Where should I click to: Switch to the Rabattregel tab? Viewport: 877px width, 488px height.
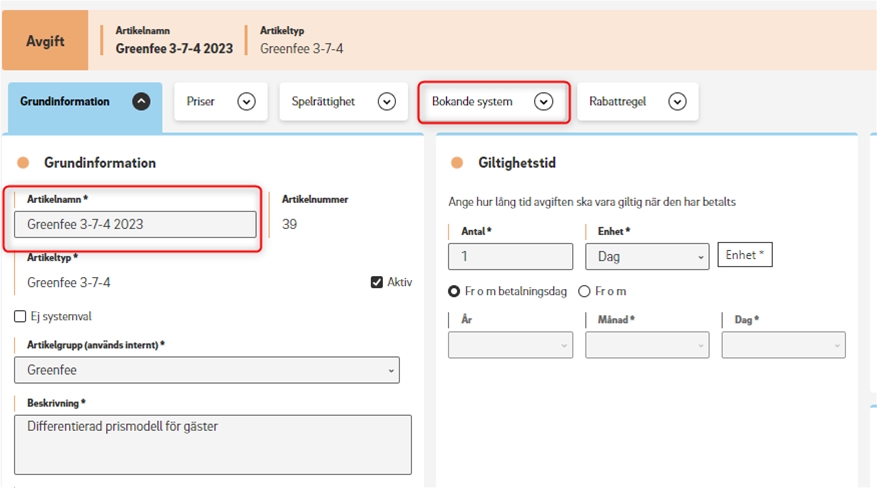(638, 101)
